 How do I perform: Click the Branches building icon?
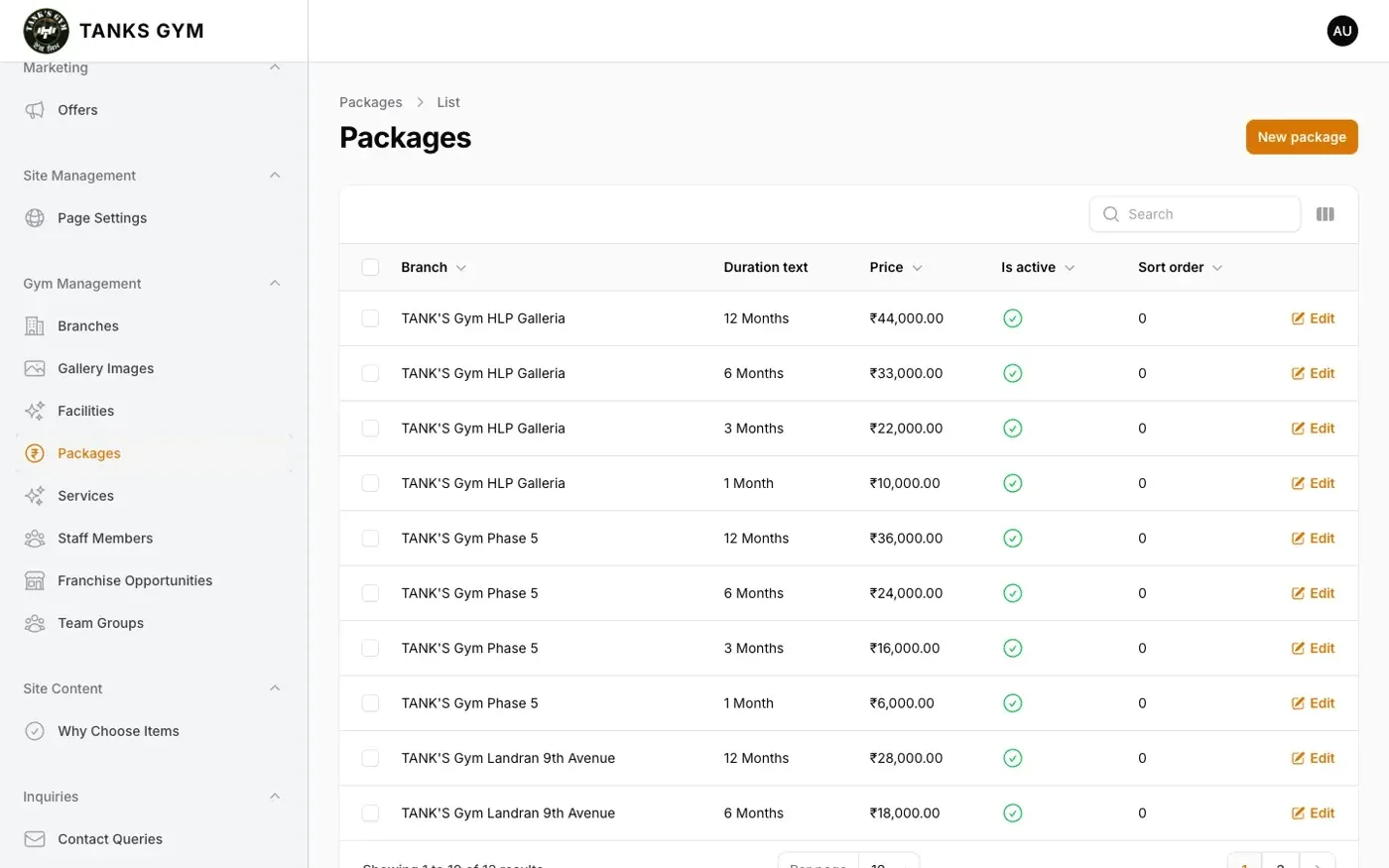(x=35, y=326)
